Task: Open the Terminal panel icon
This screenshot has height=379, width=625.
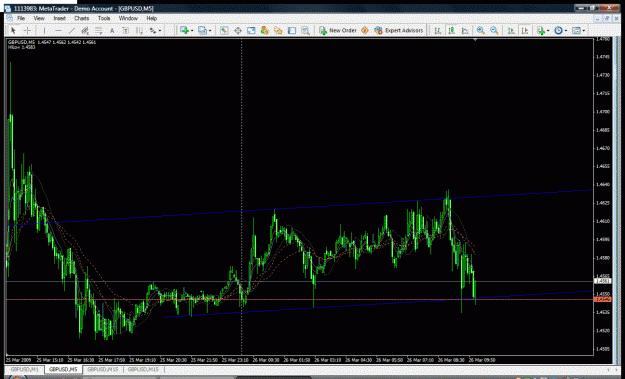Action: pyautogui.click(x=292, y=30)
